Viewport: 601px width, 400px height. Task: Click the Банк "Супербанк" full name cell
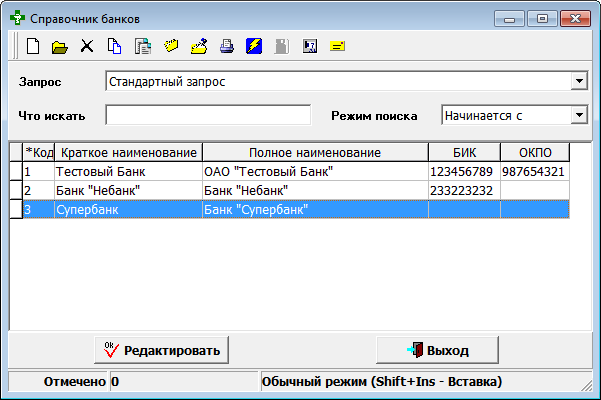point(315,209)
